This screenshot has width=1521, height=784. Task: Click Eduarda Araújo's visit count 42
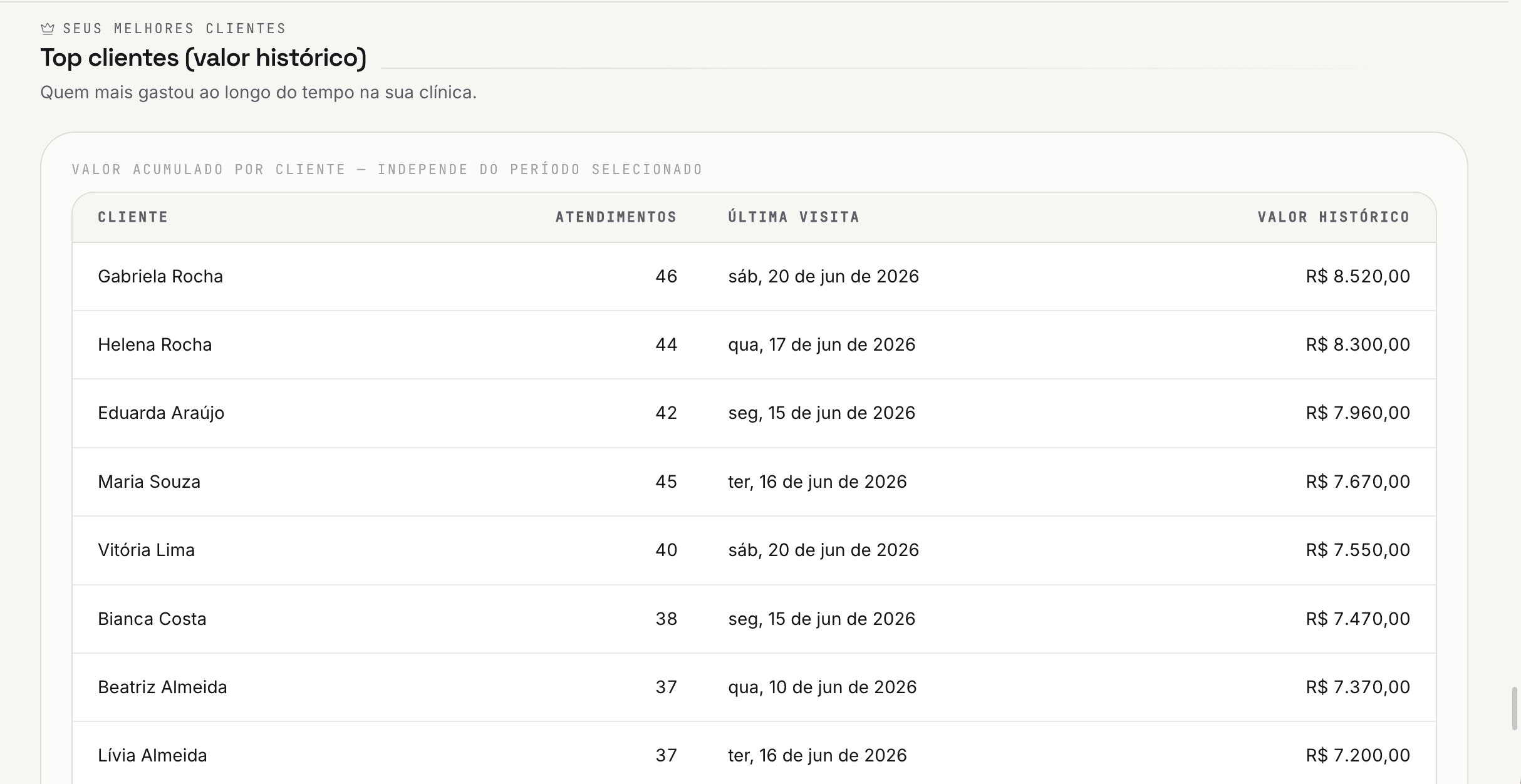(x=666, y=413)
